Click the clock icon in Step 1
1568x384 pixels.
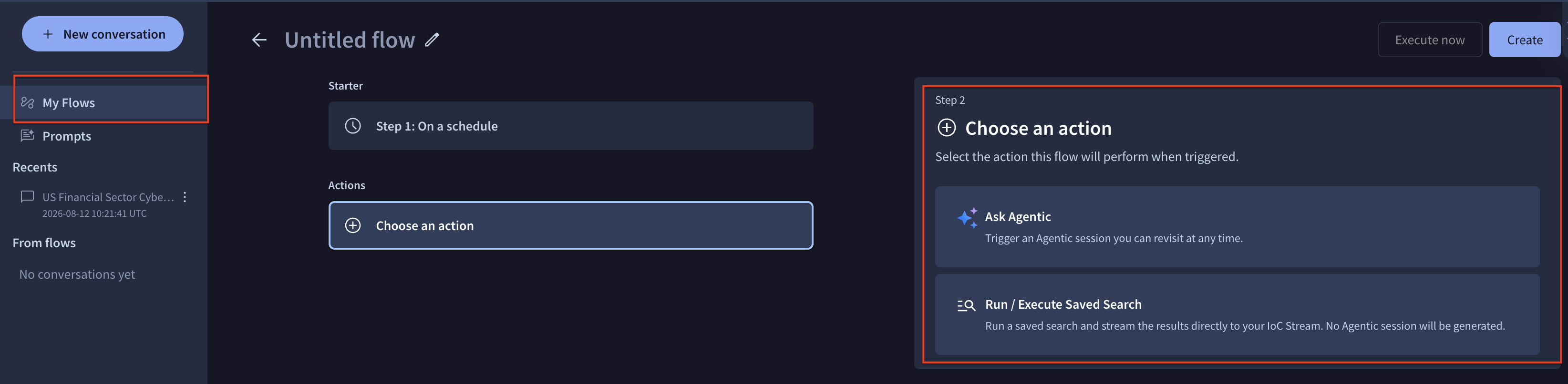pos(353,126)
